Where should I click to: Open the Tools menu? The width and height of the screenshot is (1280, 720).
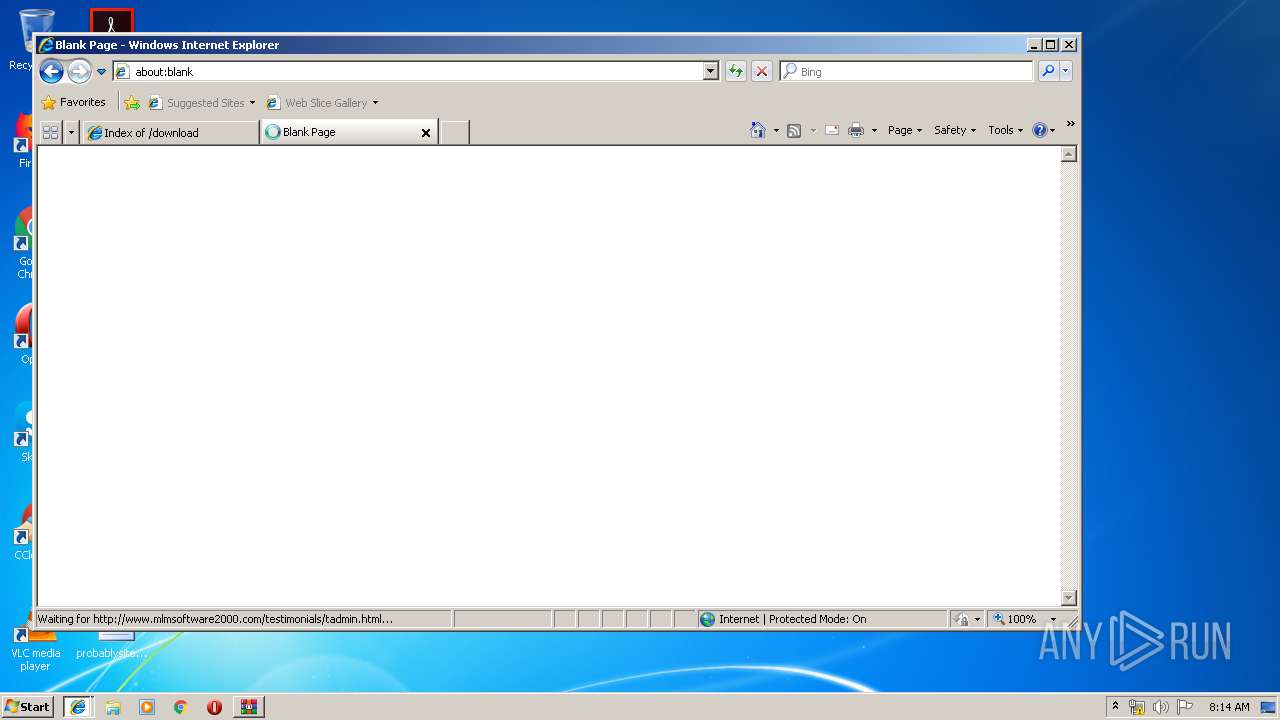point(1005,130)
